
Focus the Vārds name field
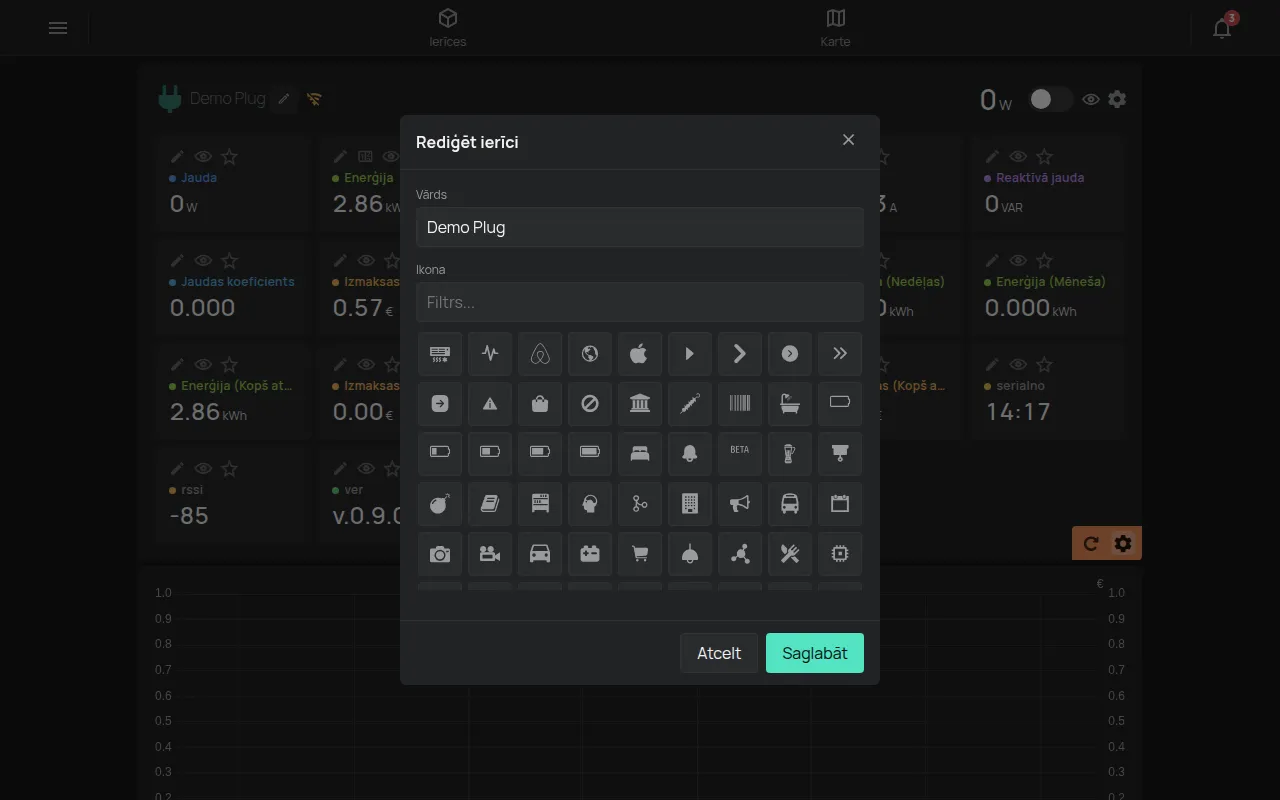[640, 227]
